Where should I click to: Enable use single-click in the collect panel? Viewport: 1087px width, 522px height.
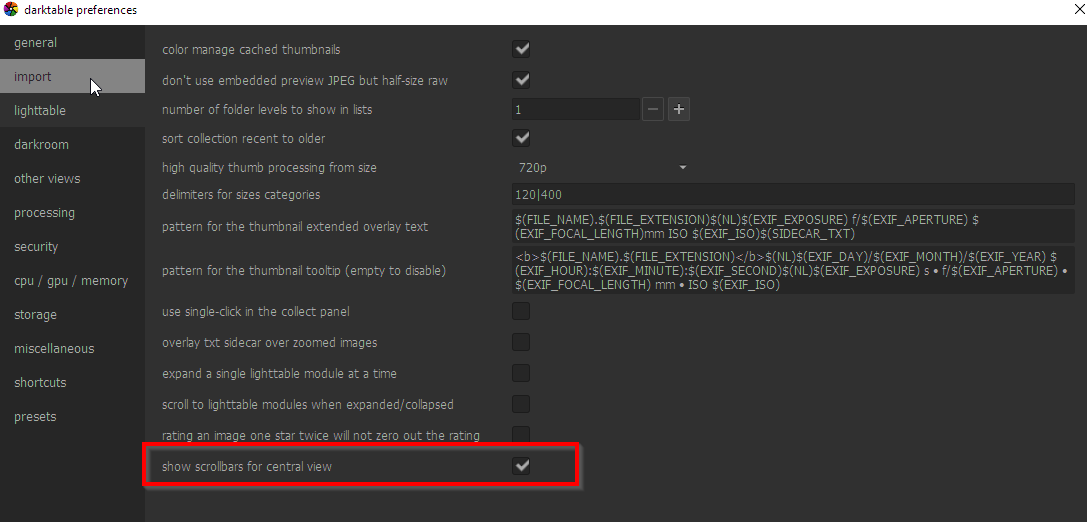tap(521, 311)
